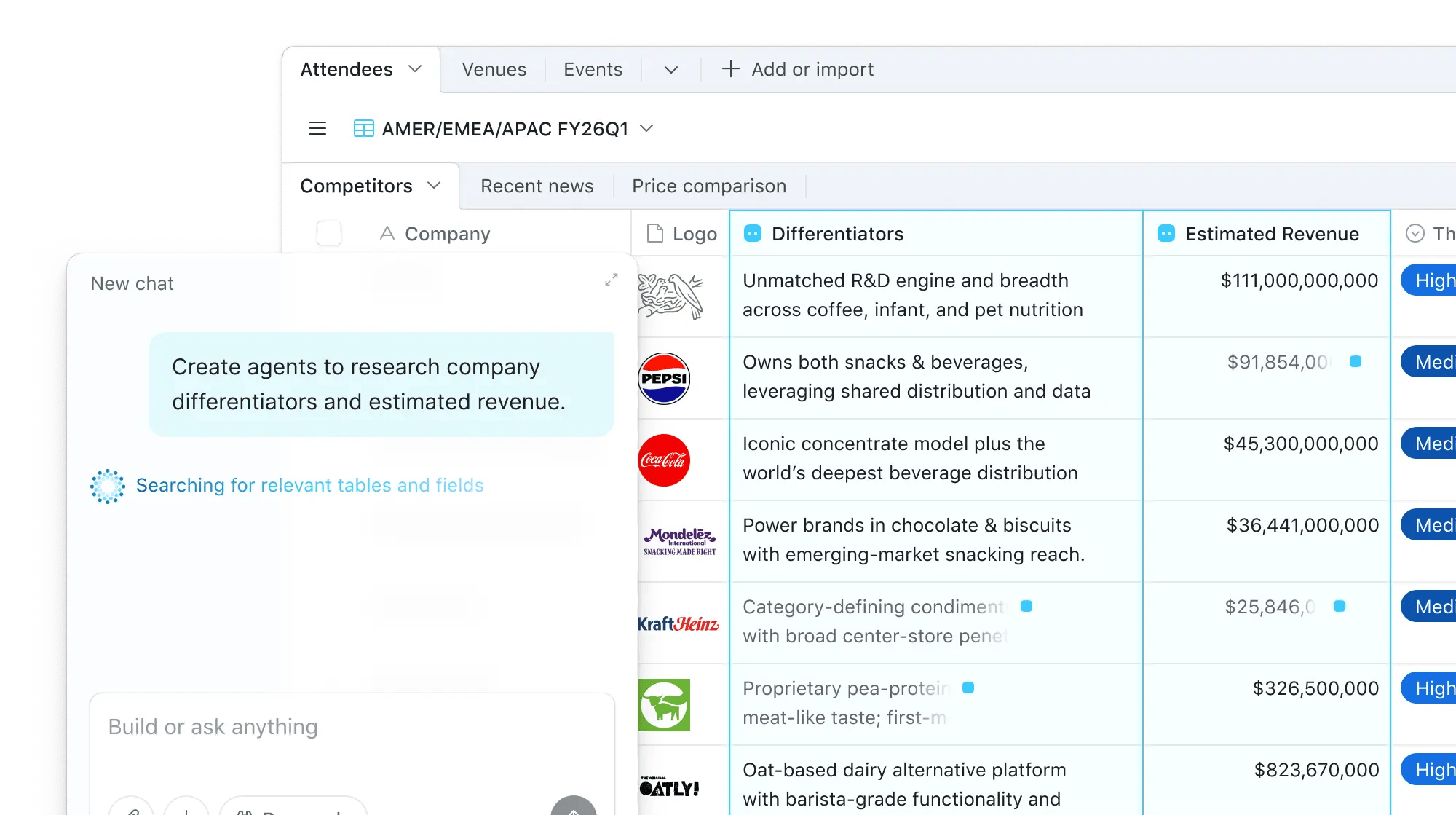Click the loading dot in the $91,854 revenue cell
The height and width of the screenshot is (815, 1456).
[1356, 361]
